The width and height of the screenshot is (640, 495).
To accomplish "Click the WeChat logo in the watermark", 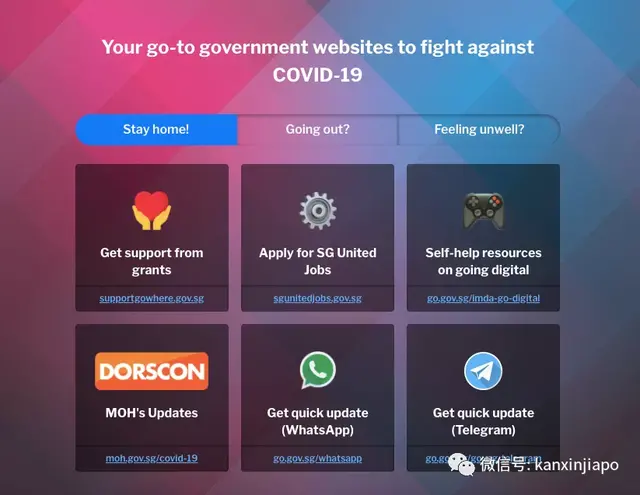I will point(462,464).
